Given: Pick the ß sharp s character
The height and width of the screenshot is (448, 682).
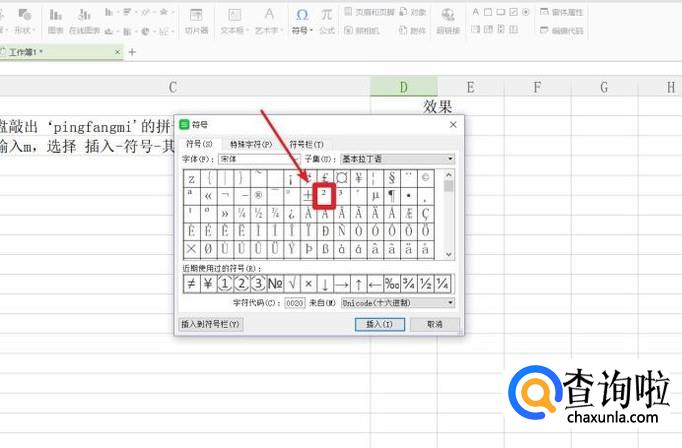Looking at the screenshot, I should (x=324, y=249).
